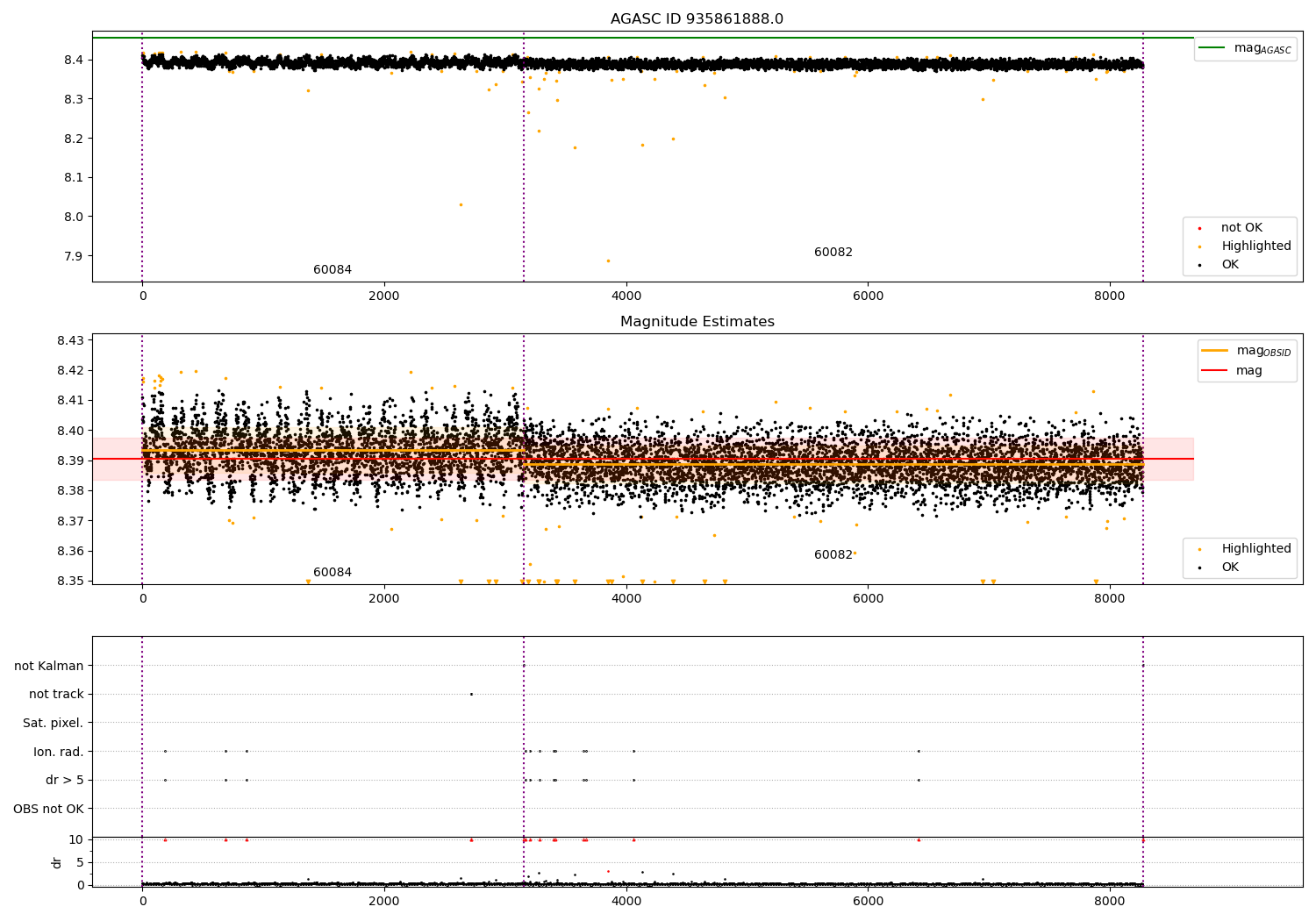
Task: Click the 8000 x-axis tick under top plot
Action: pos(1110,296)
